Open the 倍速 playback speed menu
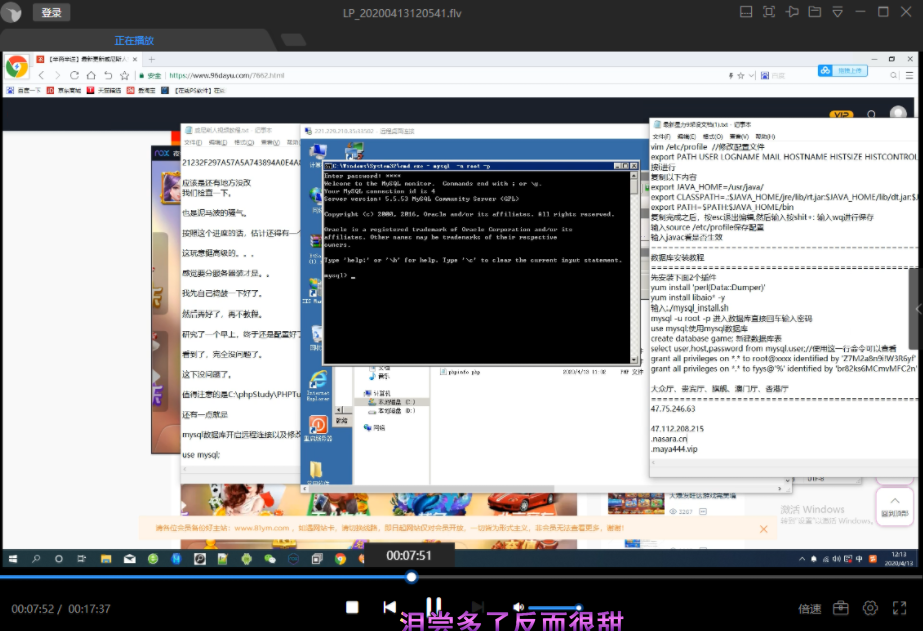This screenshot has width=923, height=631. click(809, 609)
